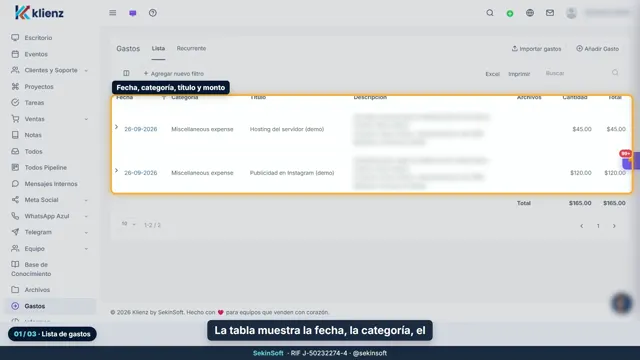Viewport: 640px width, 360px height.
Task: Go to next page arrow
Action: (614, 226)
